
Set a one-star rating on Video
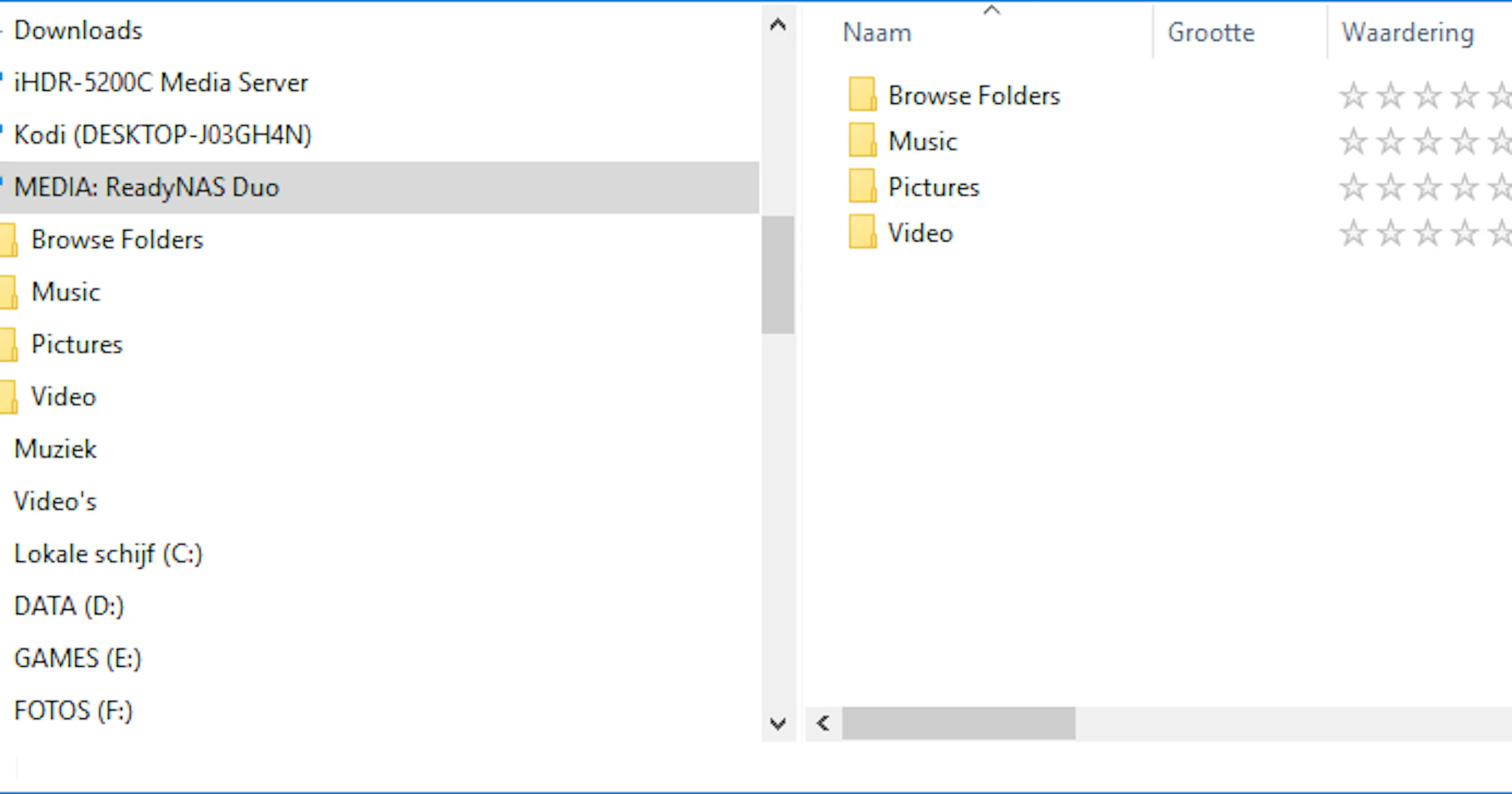coord(1353,233)
